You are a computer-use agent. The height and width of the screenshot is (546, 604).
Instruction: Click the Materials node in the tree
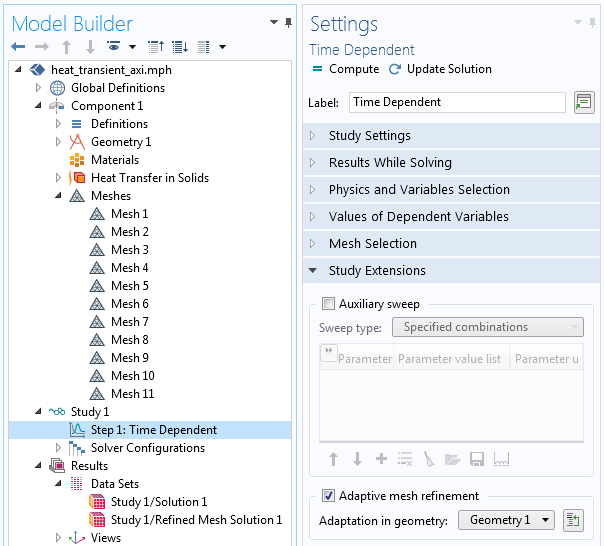click(x=114, y=160)
